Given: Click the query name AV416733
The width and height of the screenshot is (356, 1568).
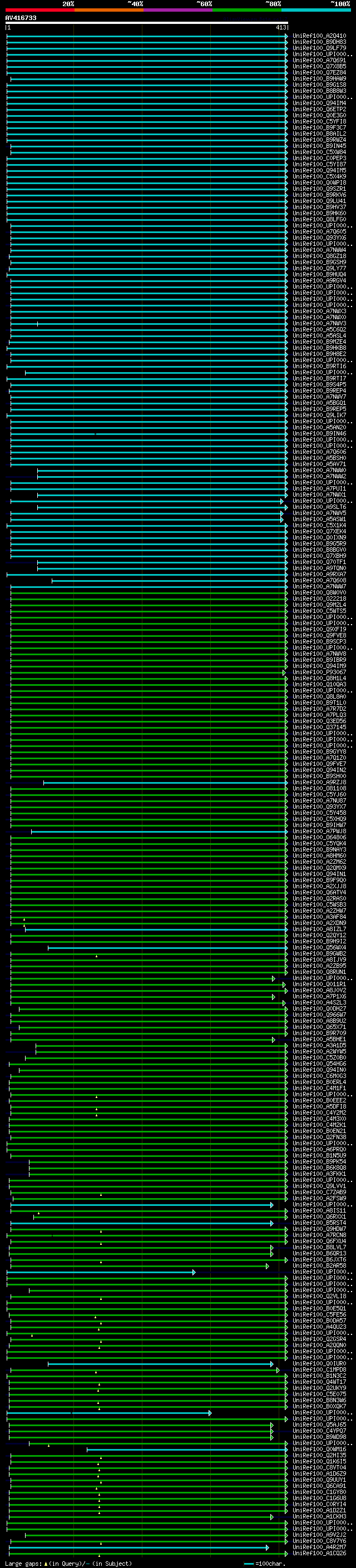Looking at the screenshot, I should click(21, 18).
